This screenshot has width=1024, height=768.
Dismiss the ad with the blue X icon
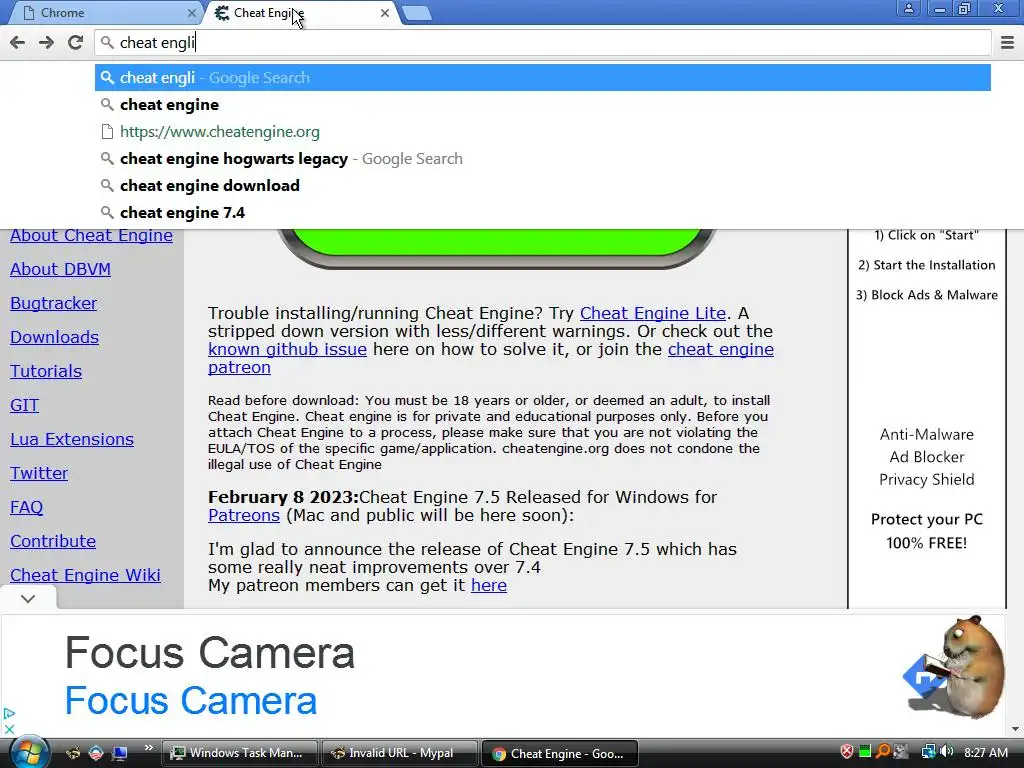coord(9,729)
